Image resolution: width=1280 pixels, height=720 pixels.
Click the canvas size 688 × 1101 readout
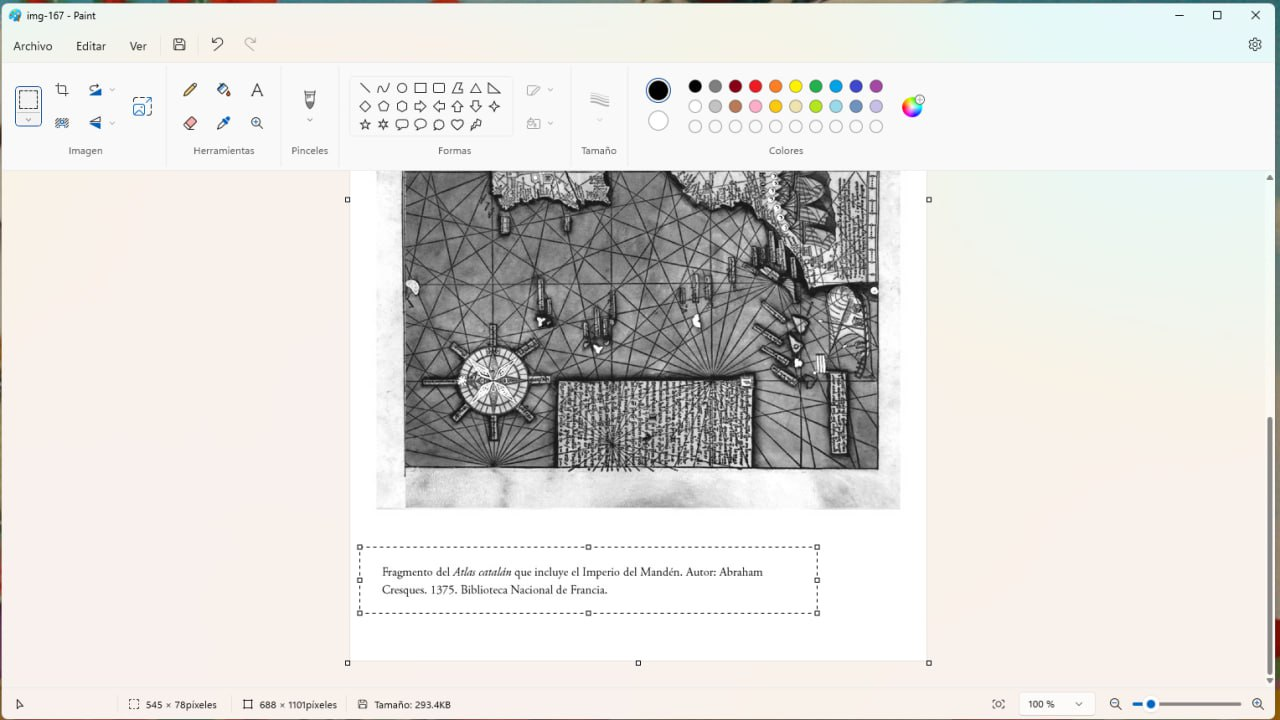pos(290,705)
